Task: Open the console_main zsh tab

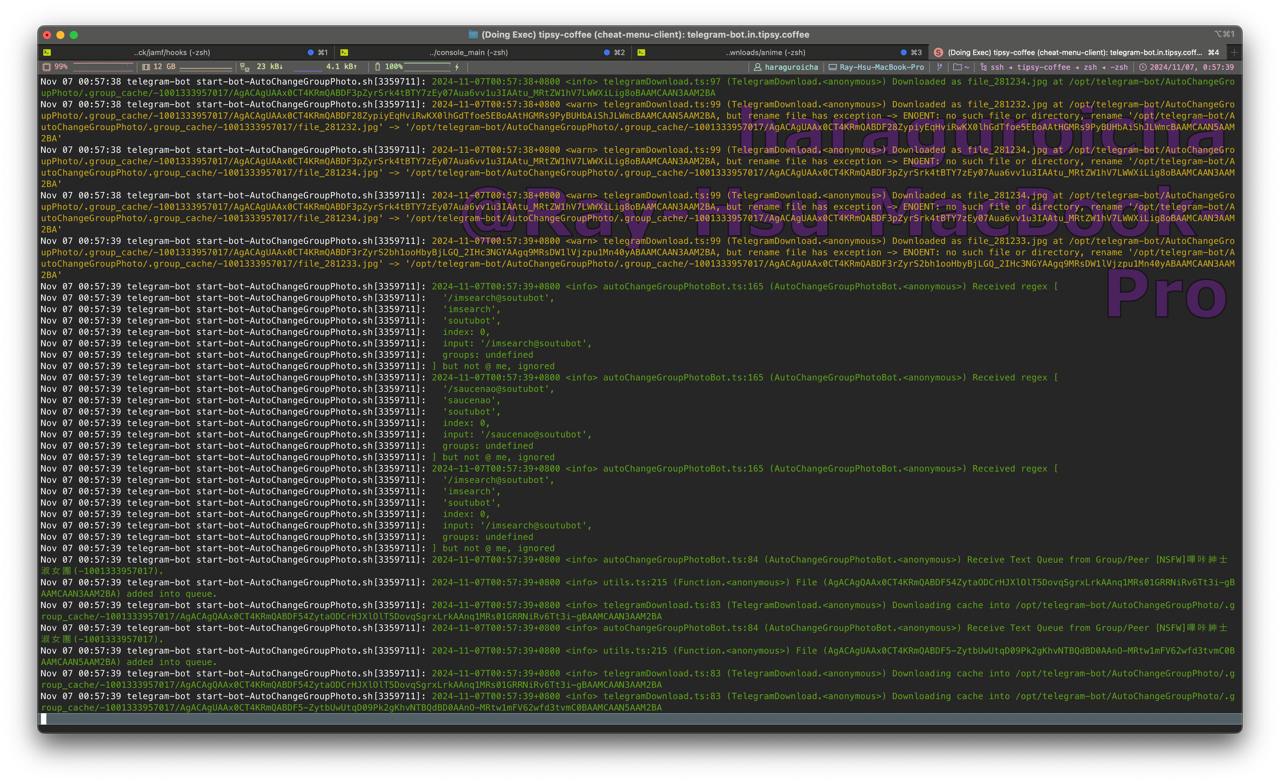Action: point(468,52)
